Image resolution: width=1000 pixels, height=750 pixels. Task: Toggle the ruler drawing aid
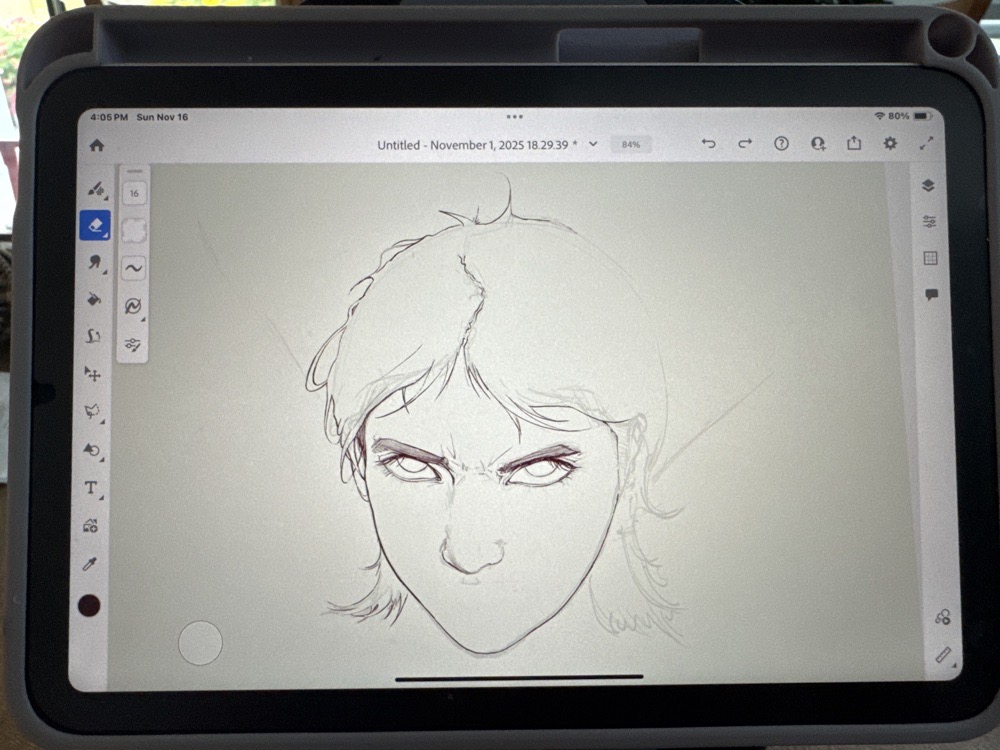(942, 655)
